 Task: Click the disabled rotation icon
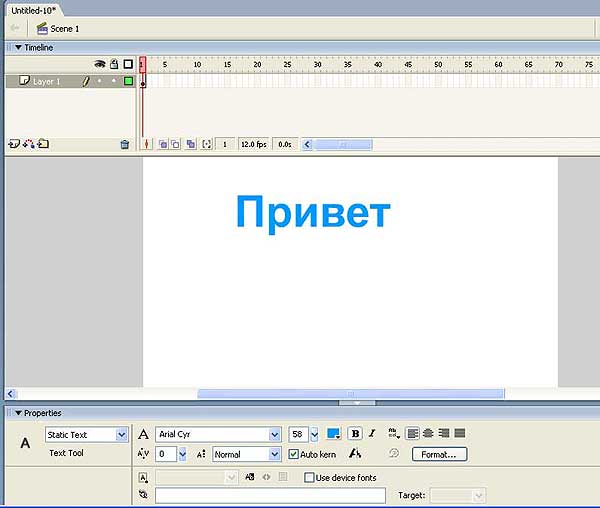394,453
